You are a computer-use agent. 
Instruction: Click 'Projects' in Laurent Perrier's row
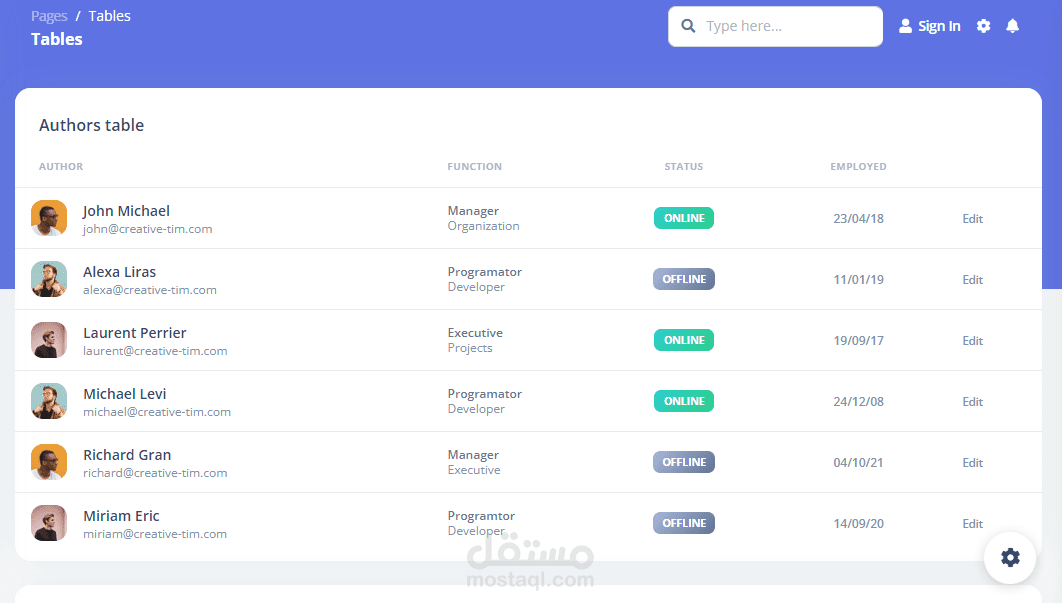coord(470,348)
